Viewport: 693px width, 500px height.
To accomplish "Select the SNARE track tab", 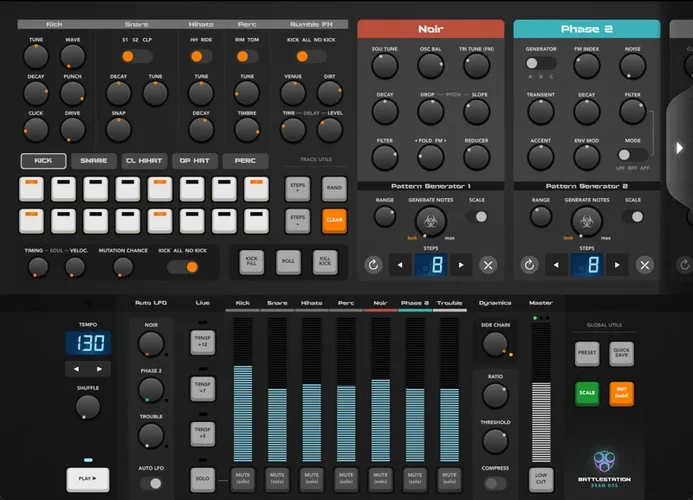I will pyautogui.click(x=93, y=160).
